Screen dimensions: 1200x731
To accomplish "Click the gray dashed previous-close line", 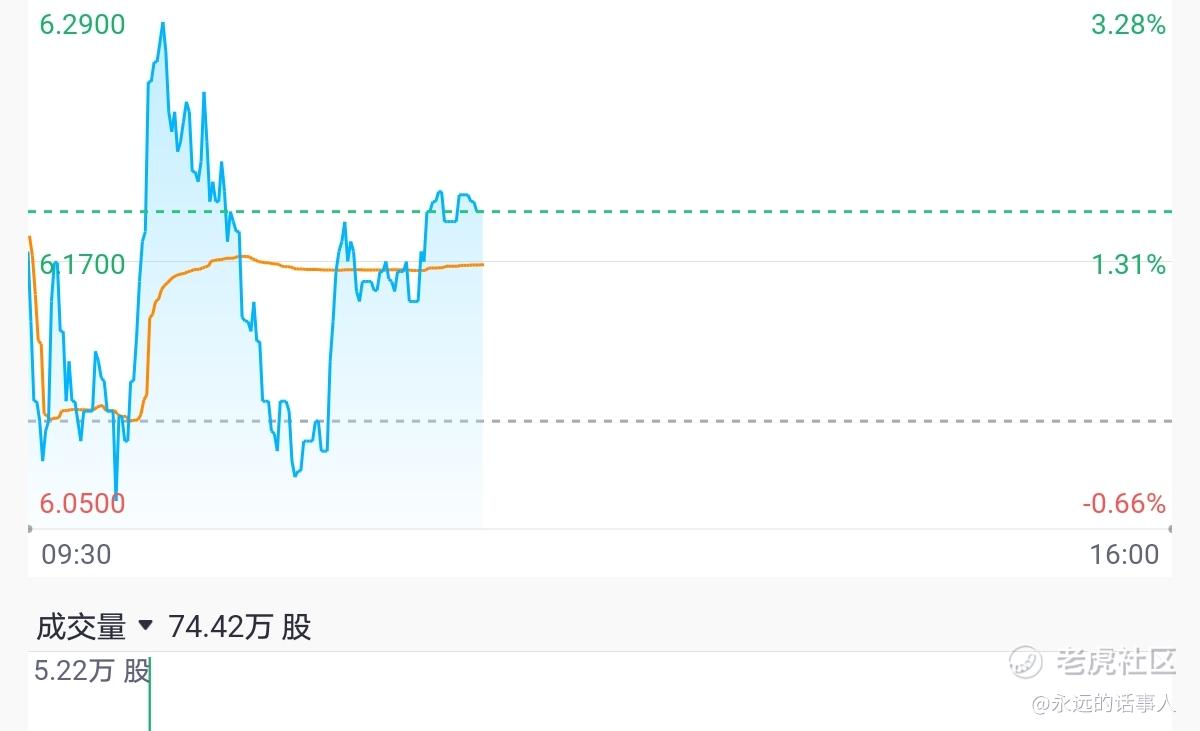I will (x=800, y=421).
